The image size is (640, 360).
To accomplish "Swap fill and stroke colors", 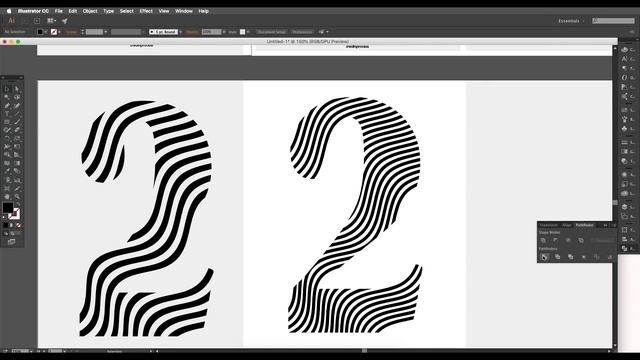I will pyautogui.click(x=17, y=203).
